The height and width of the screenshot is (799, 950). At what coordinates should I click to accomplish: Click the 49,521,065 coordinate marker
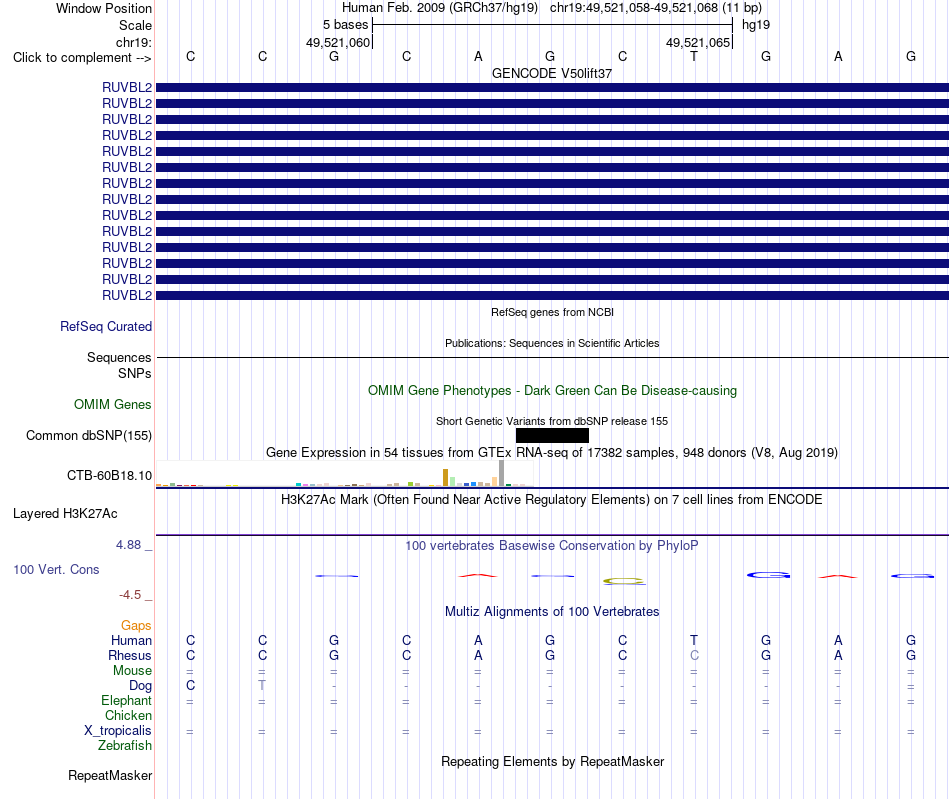point(697,42)
